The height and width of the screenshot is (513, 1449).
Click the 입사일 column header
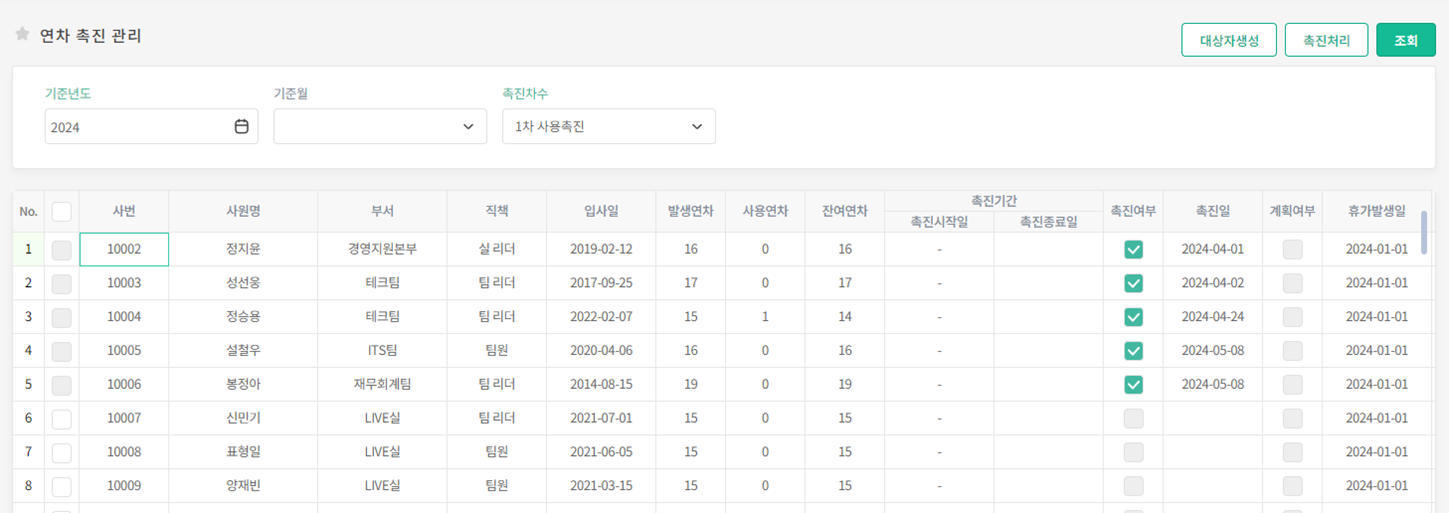[601, 211]
